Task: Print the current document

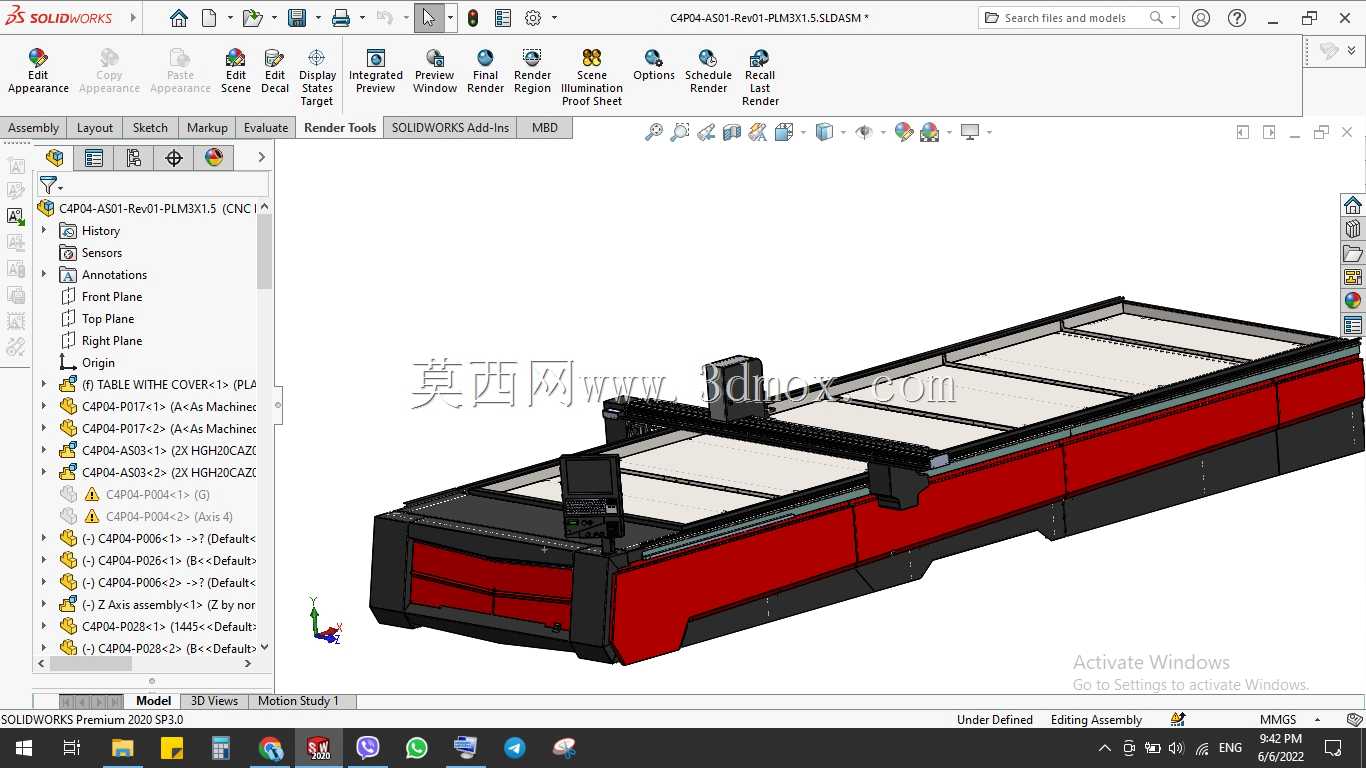Action: (x=341, y=18)
